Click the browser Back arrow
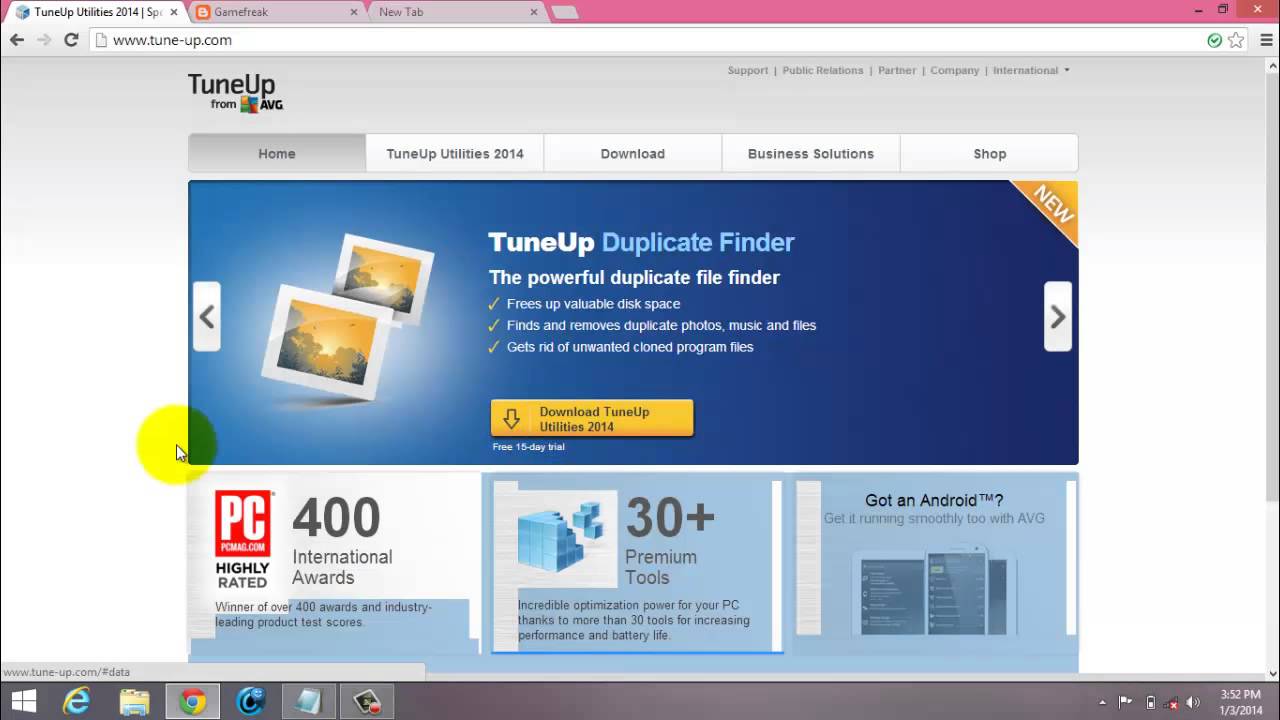The width and height of the screenshot is (1280, 720). (17, 40)
